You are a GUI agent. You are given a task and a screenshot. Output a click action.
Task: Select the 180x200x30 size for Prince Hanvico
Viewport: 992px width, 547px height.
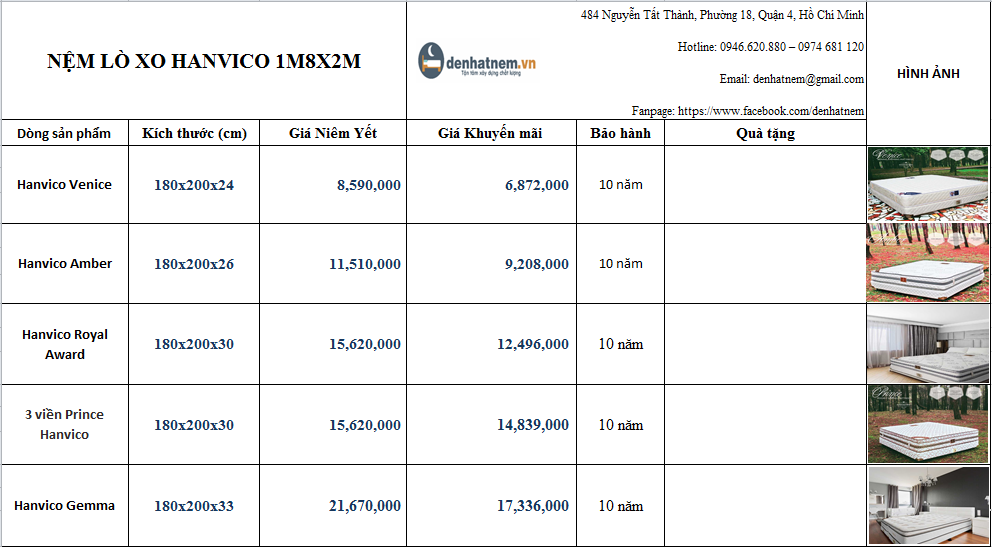(194, 424)
